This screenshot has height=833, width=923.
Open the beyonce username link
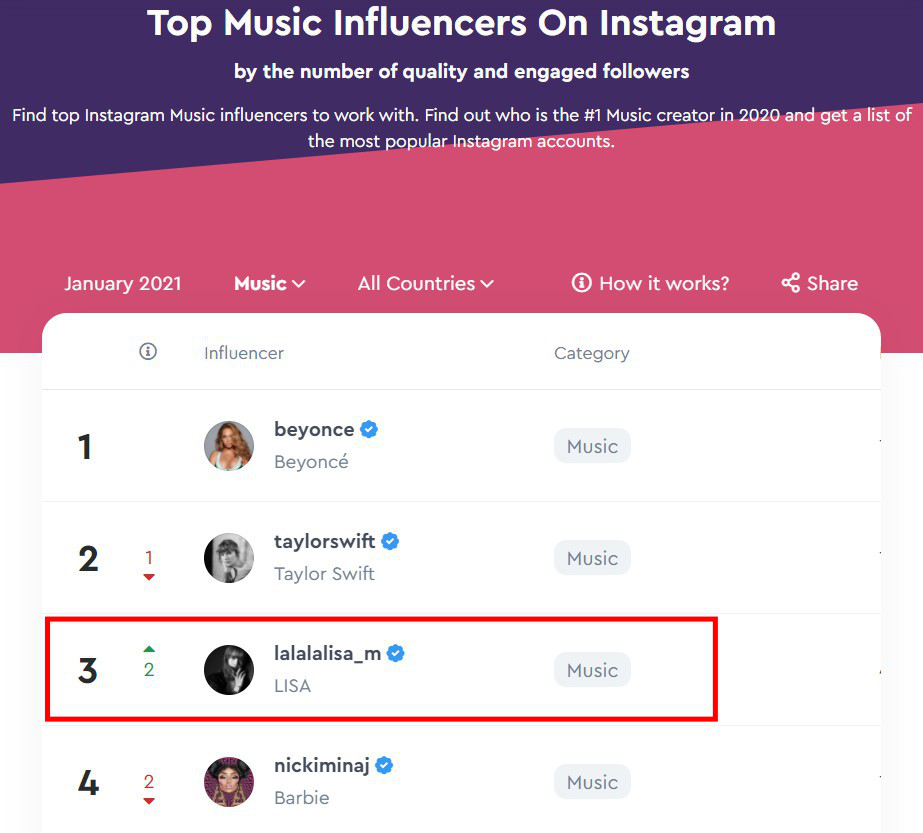(x=314, y=430)
